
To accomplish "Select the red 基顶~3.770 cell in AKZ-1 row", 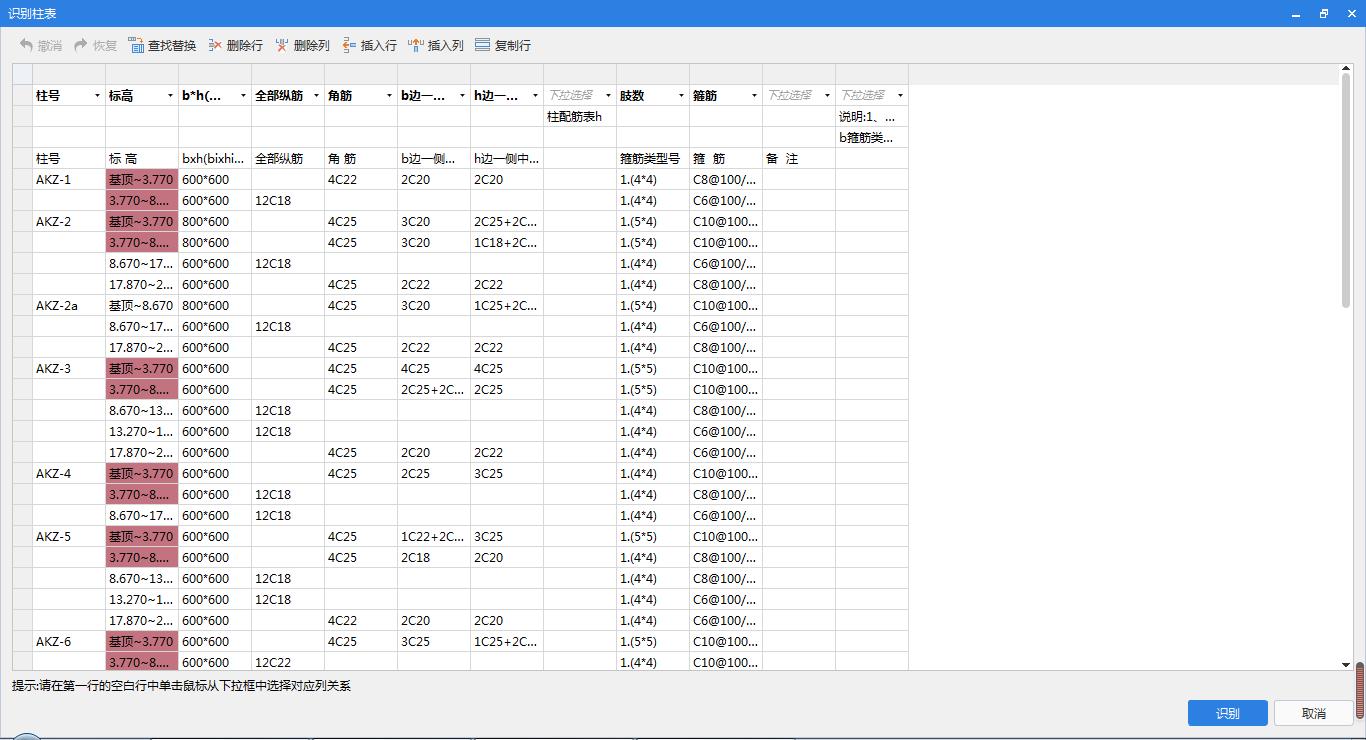I will pyautogui.click(x=142, y=180).
